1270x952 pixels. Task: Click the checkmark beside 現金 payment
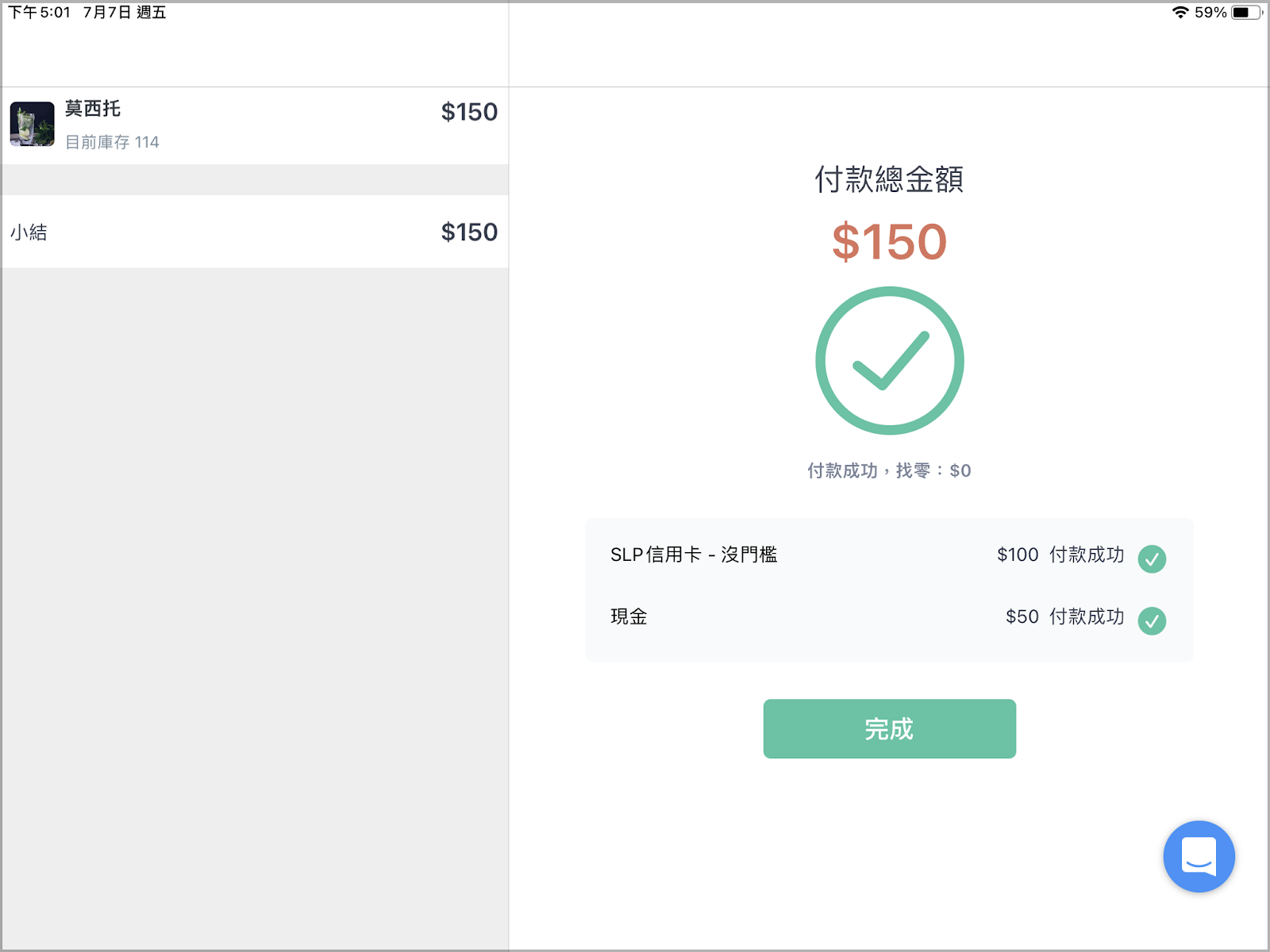coord(1152,620)
